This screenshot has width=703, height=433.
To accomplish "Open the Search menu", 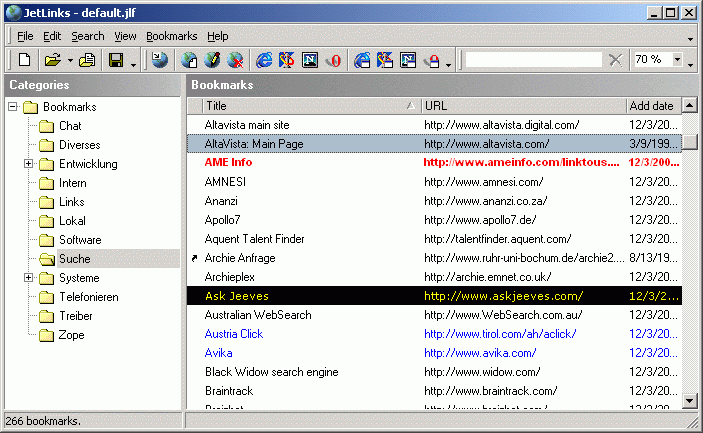I will click(88, 36).
